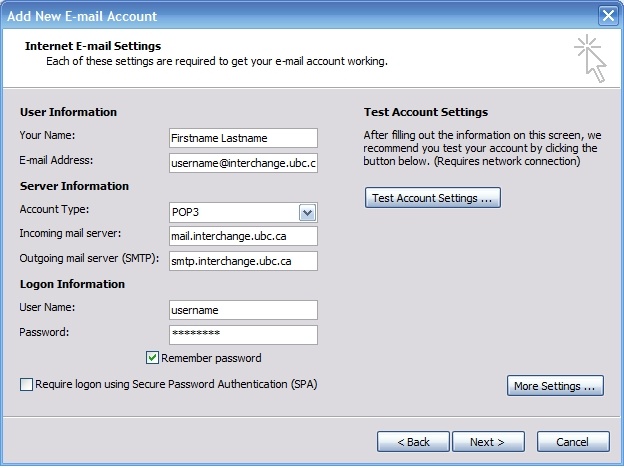Click the cursor sparkle icon in header

pos(591,59)
